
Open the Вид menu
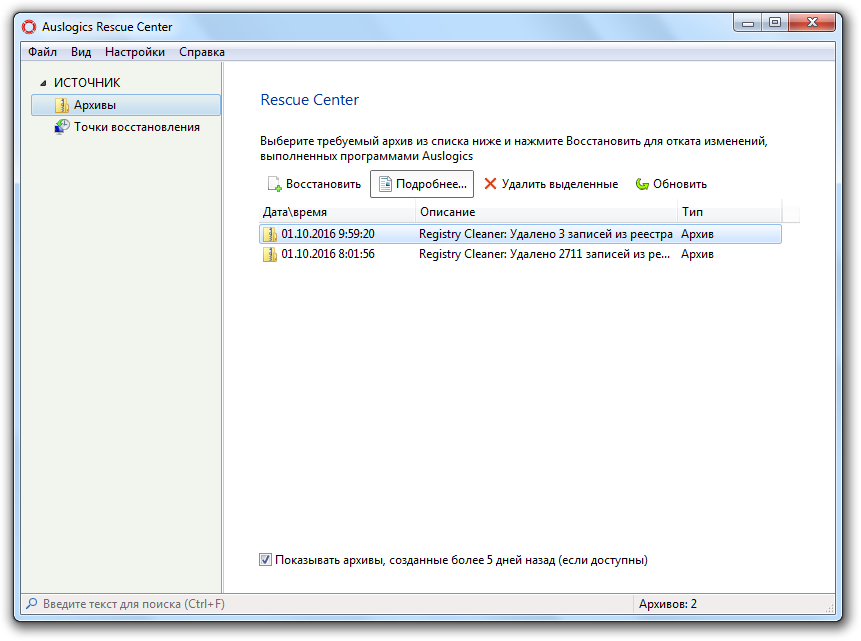pos(81,52)
